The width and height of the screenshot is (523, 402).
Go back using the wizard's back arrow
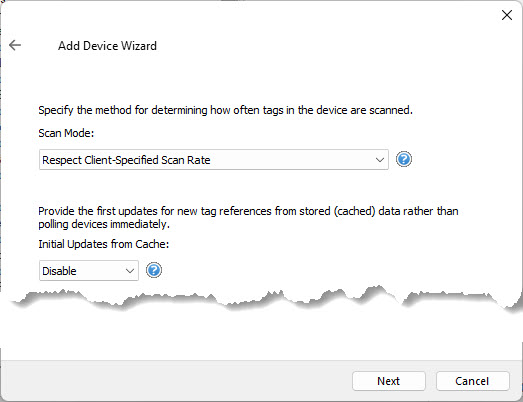point(15,45)
